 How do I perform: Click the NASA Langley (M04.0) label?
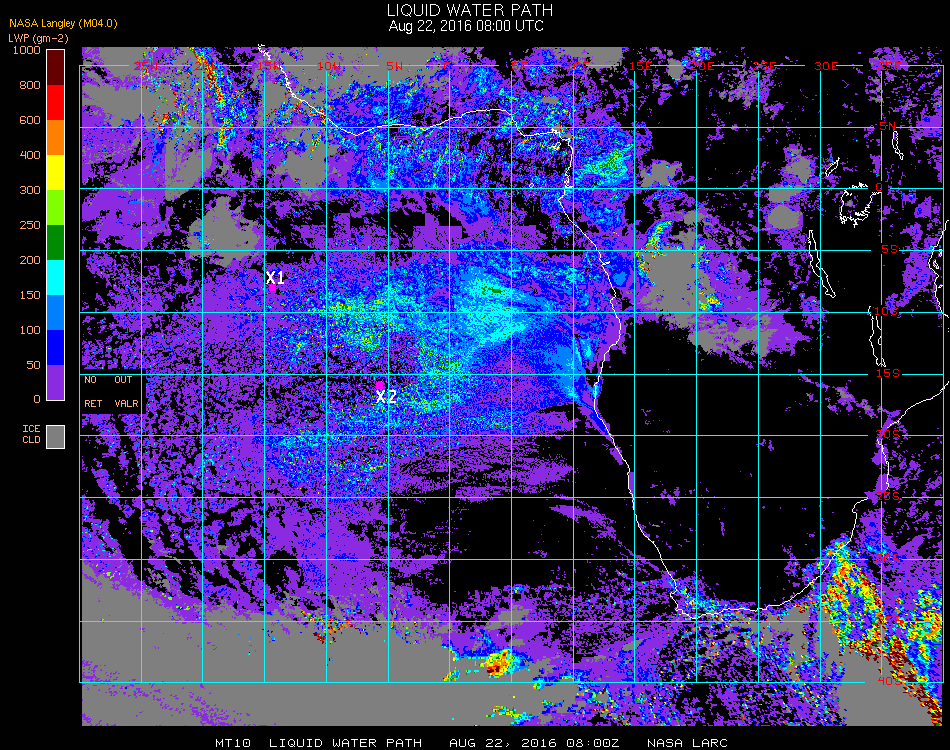(x=63, y=24)
